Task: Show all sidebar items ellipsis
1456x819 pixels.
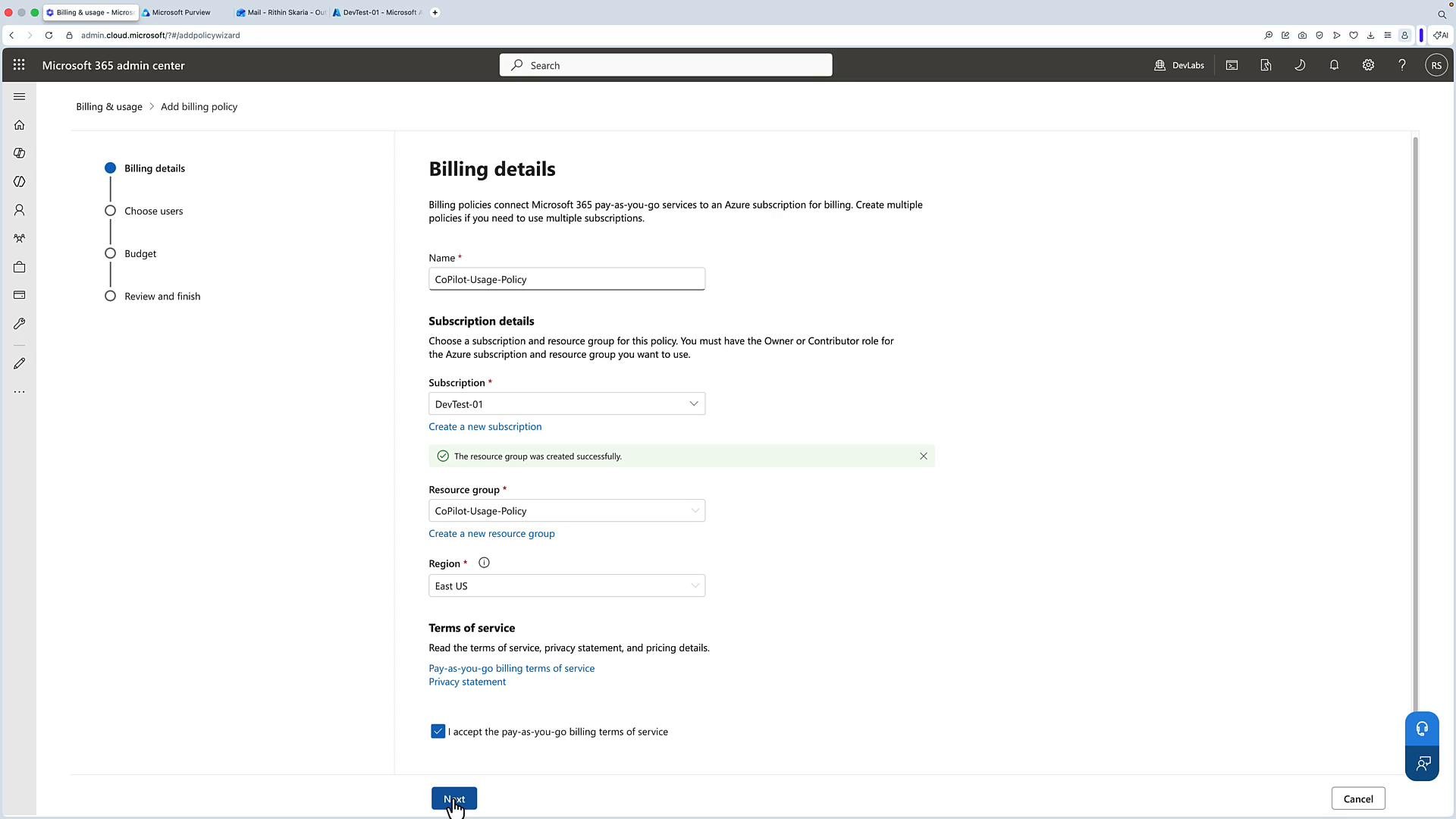Action: 20,392
